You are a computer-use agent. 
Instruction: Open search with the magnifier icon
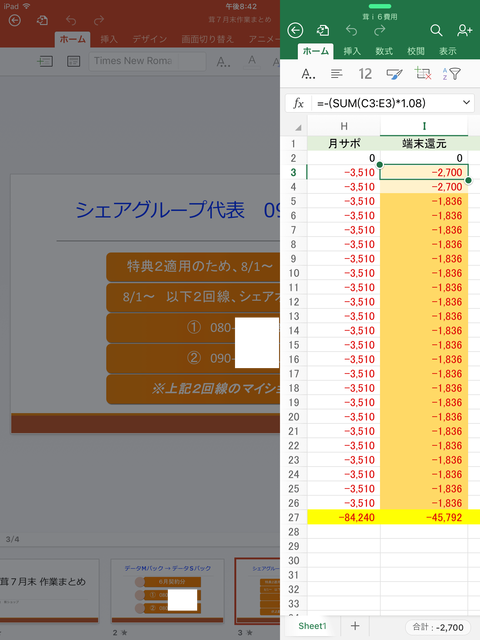[436, 30]
